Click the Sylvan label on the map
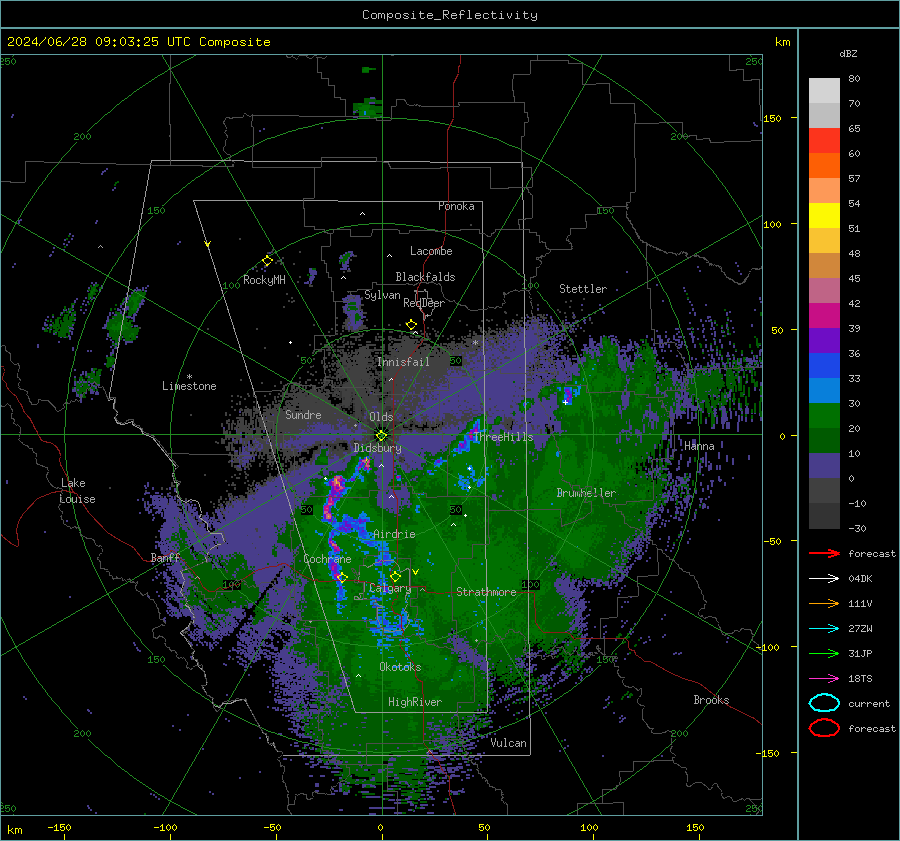 382,295
